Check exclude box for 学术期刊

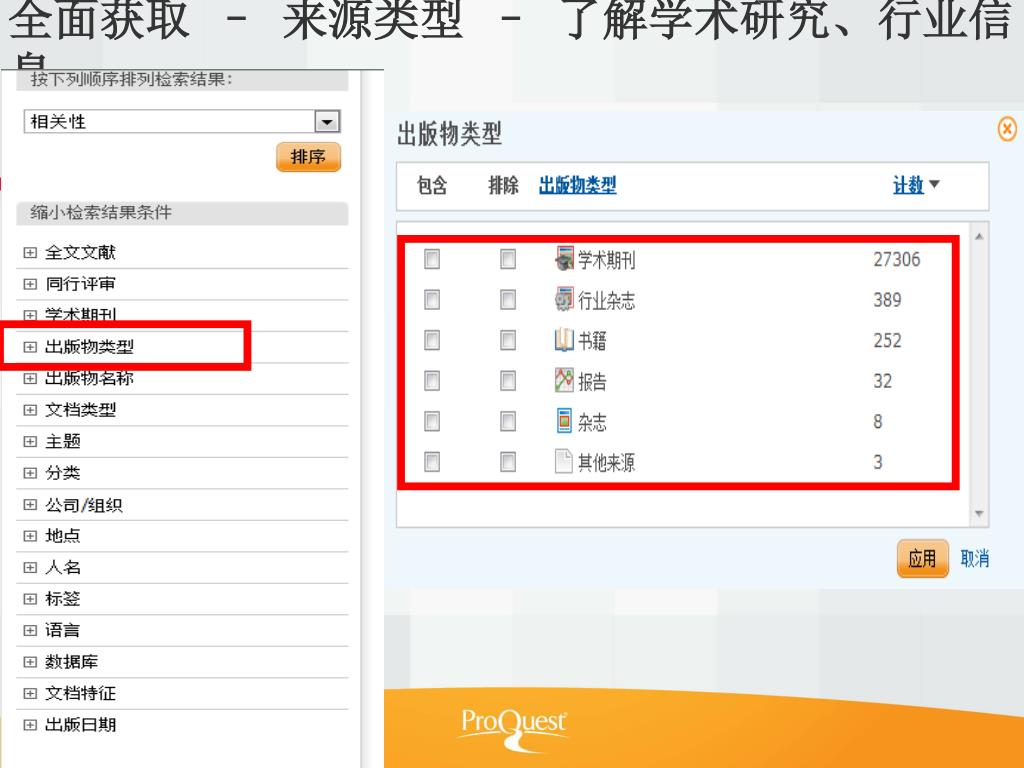[x=507, y=259]
